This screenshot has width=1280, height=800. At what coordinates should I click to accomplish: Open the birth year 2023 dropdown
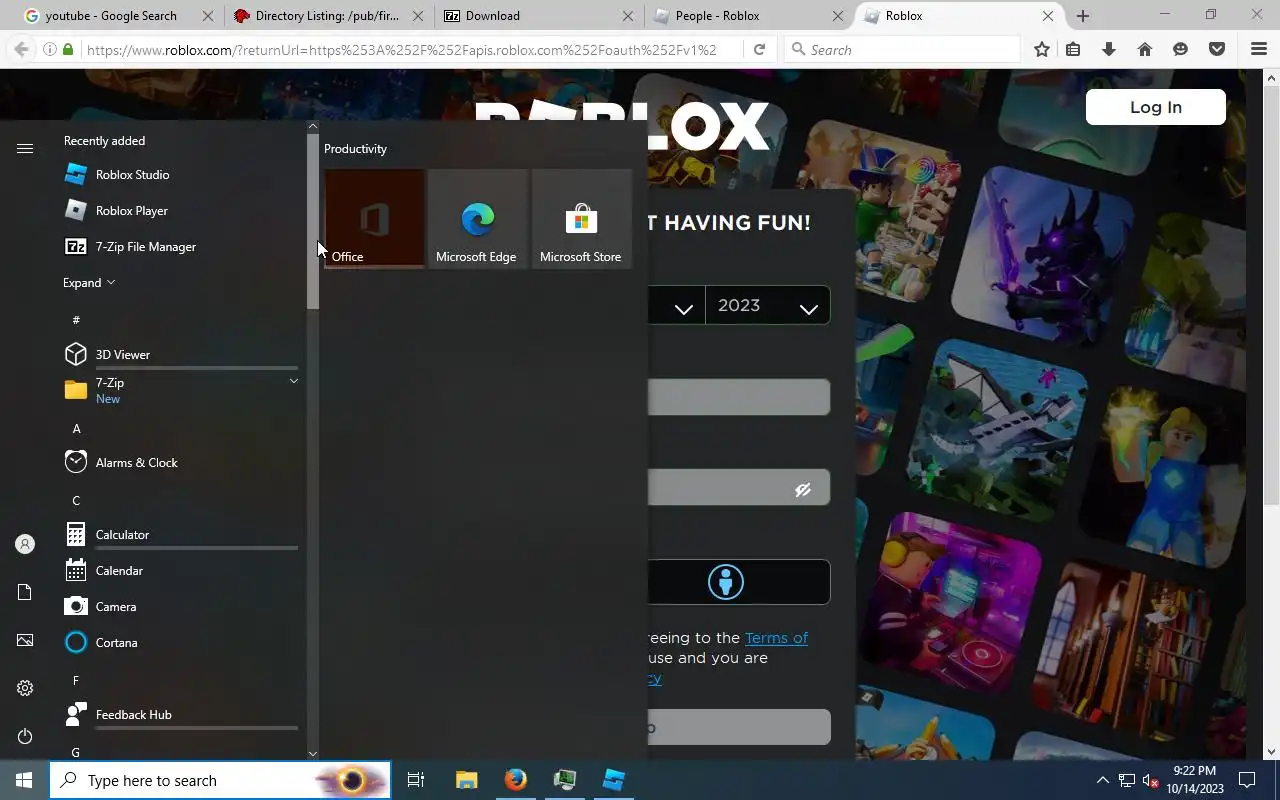768,306
